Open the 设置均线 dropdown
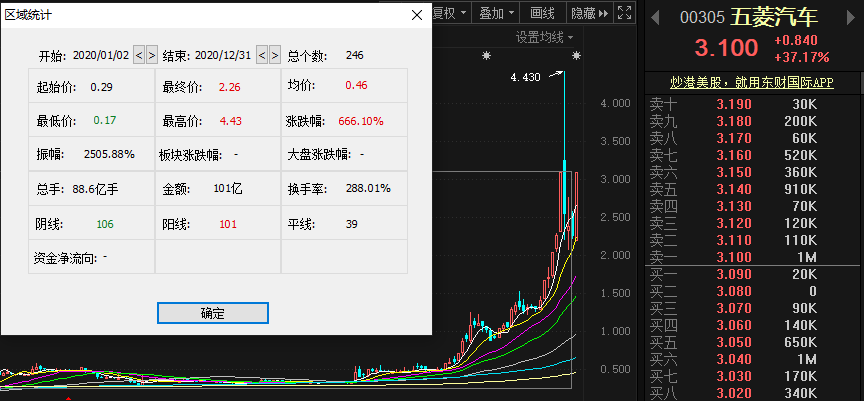This screenshot has width=864, height=401. coord(545,37)
